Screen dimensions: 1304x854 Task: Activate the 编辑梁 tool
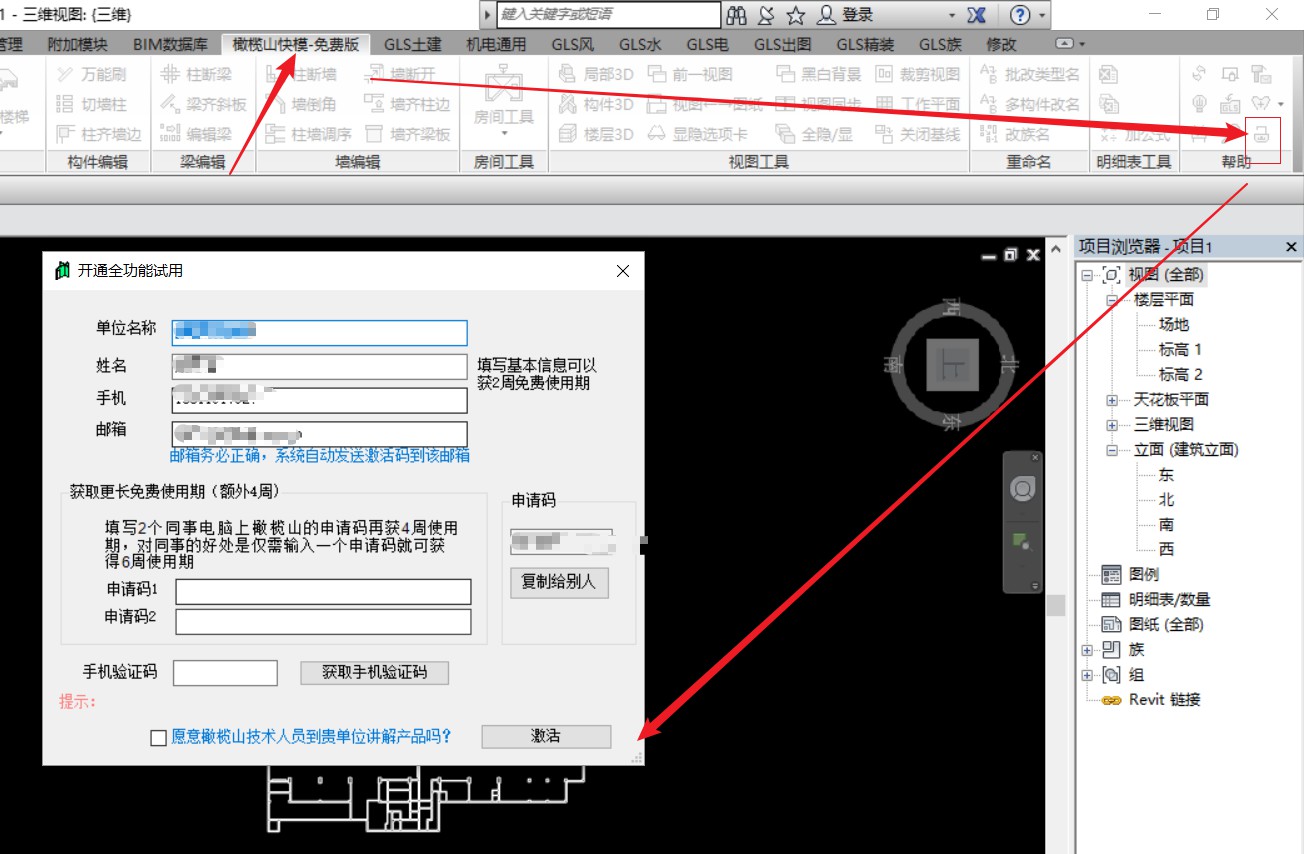(x=196, y=134)
